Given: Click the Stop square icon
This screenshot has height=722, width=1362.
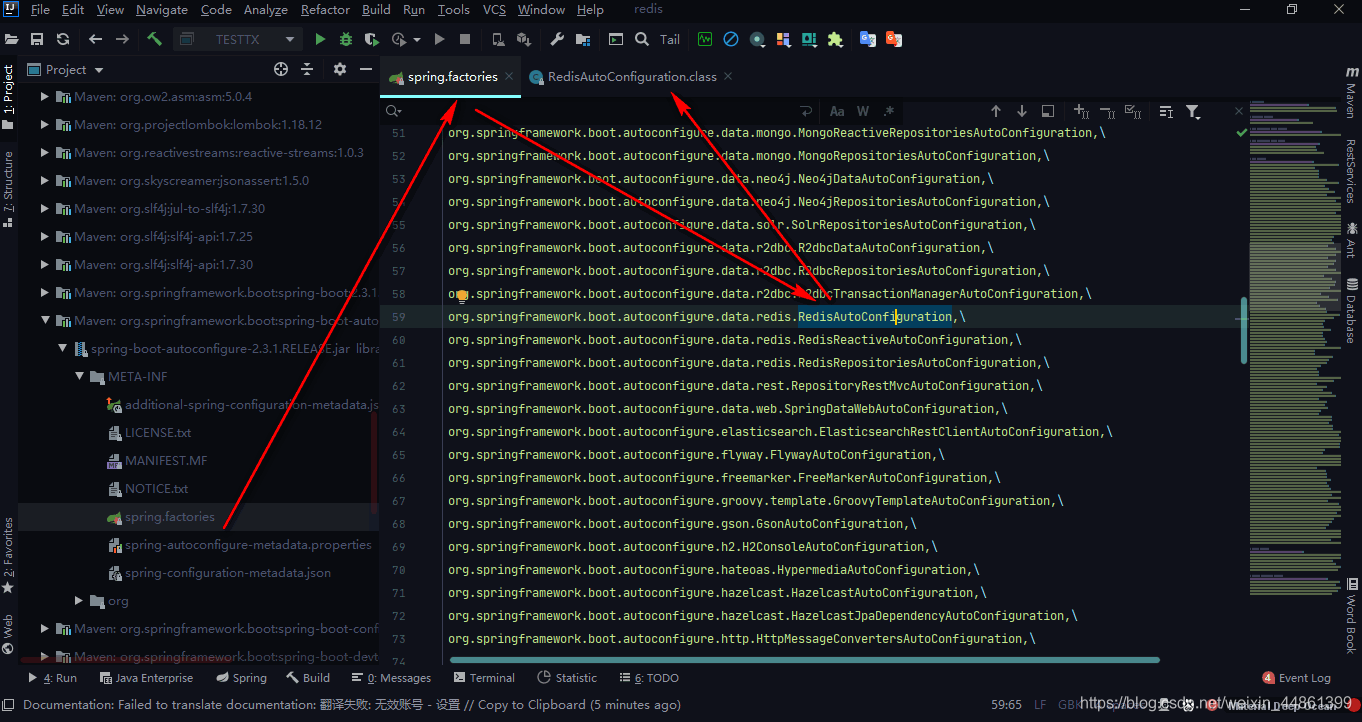Looking at the screenshot, I should click(x=465, y=39).
